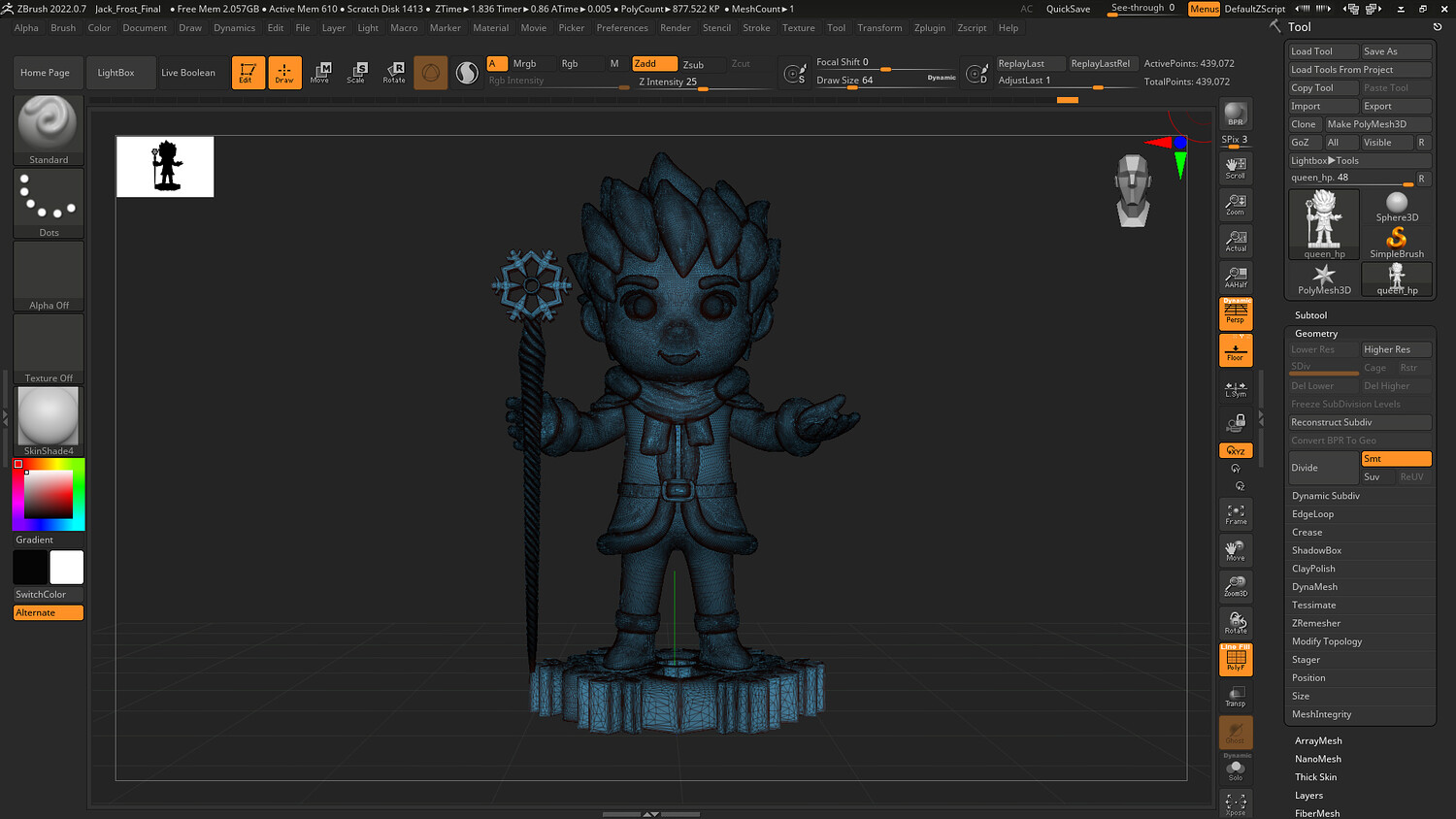Screen dimensions: 1456x819
Task: Enable the Sculptris Pro sphere icon
Action: point(467,73)
